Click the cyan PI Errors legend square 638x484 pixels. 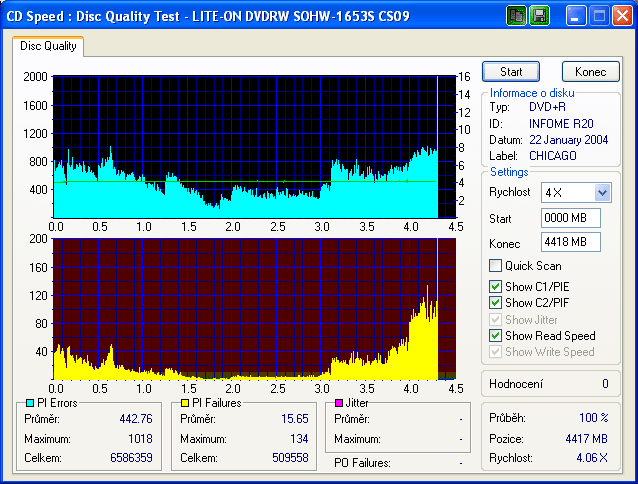click(x=30, y=403)
